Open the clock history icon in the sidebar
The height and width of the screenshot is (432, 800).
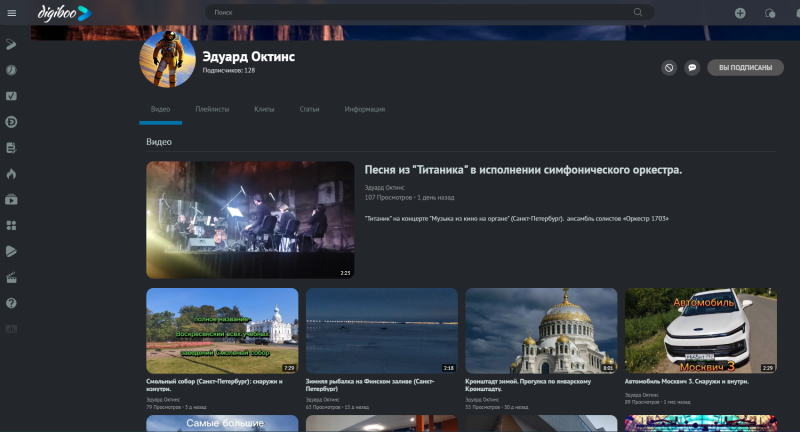tap(11, 70)
